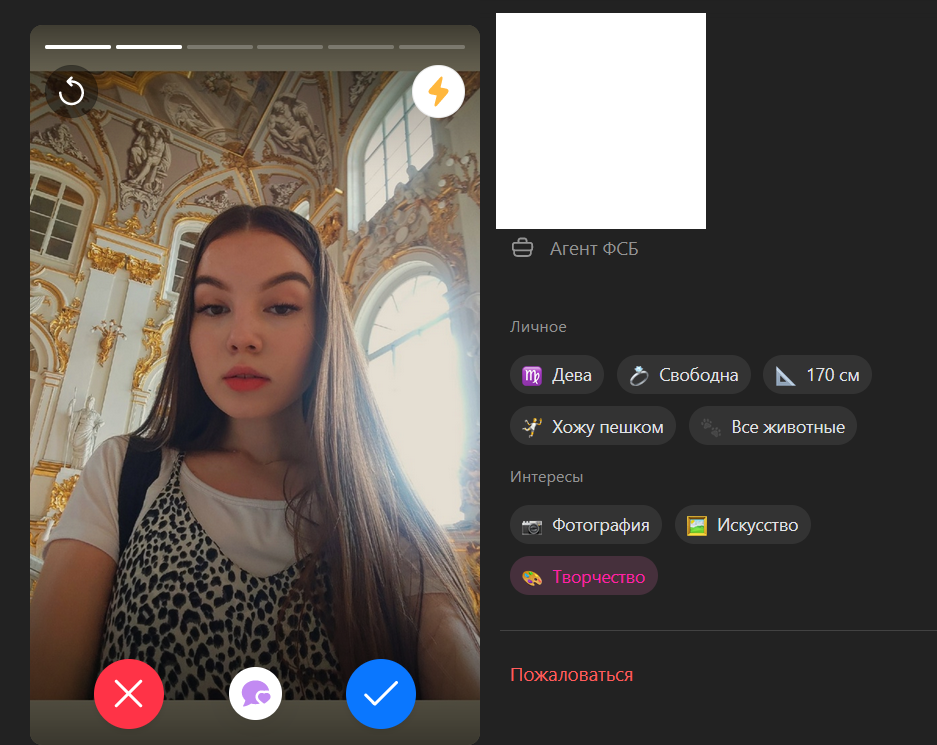Open the Фотография interest tag

point(586,525)
